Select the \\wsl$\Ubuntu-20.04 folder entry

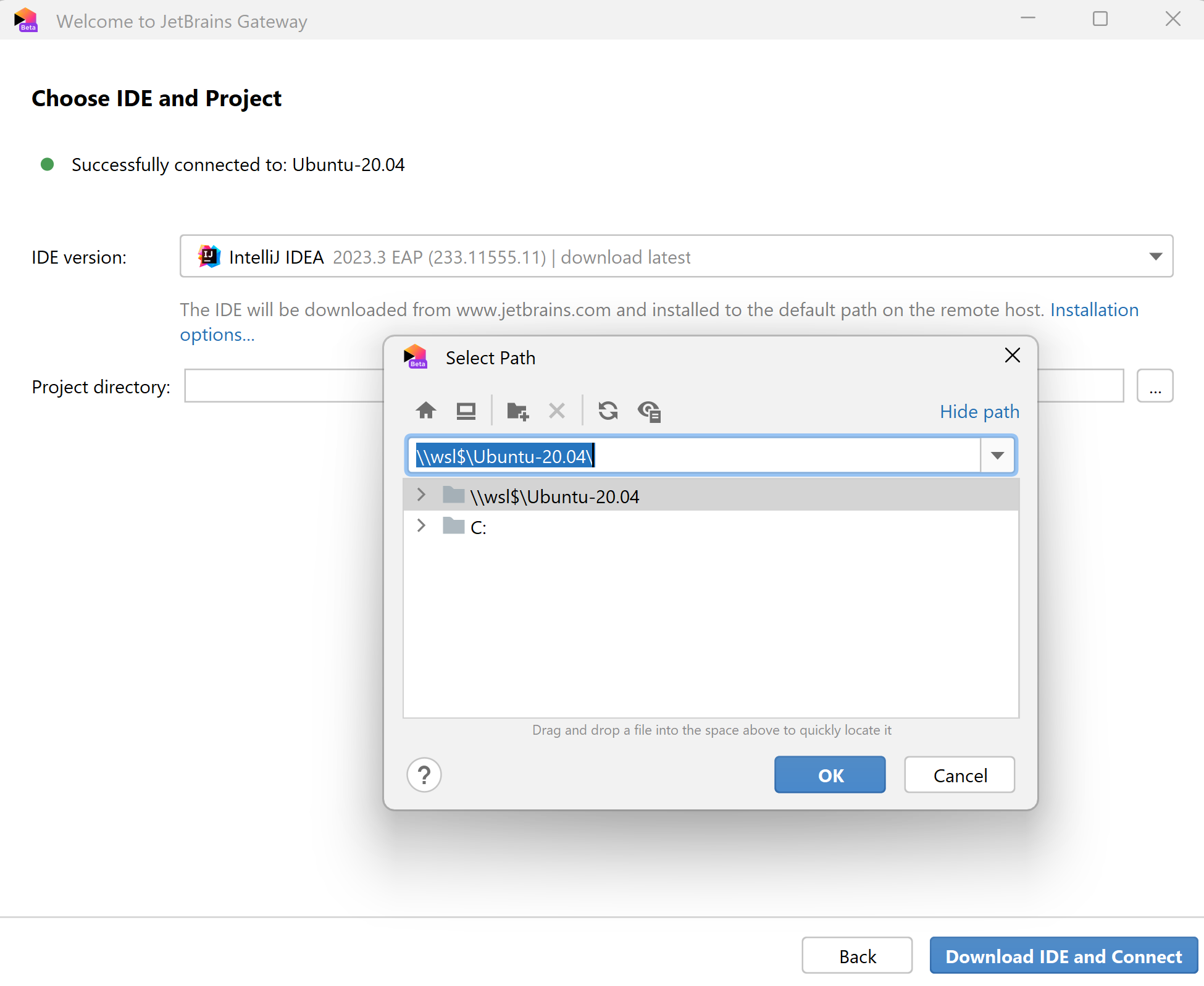pos(554,496)
